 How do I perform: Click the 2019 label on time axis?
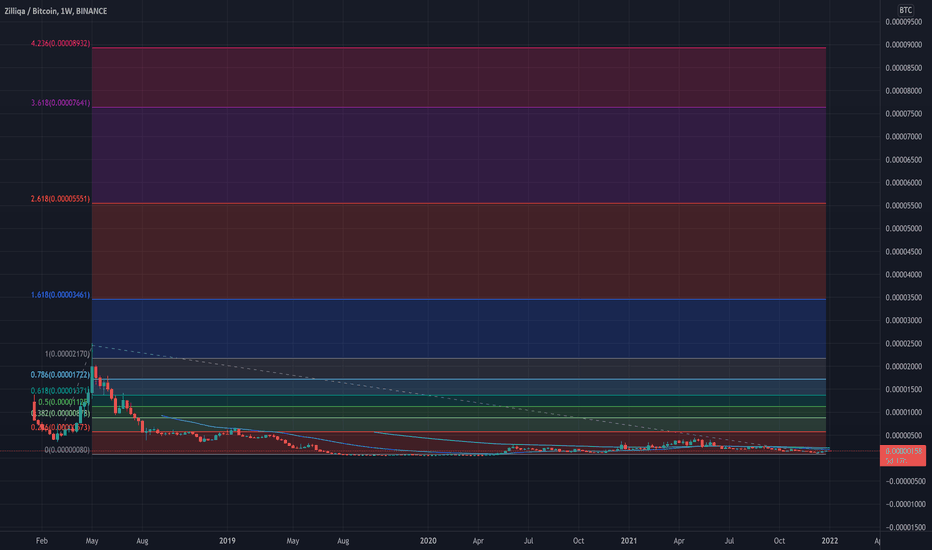pyautogui.click(x=227, y=541)
